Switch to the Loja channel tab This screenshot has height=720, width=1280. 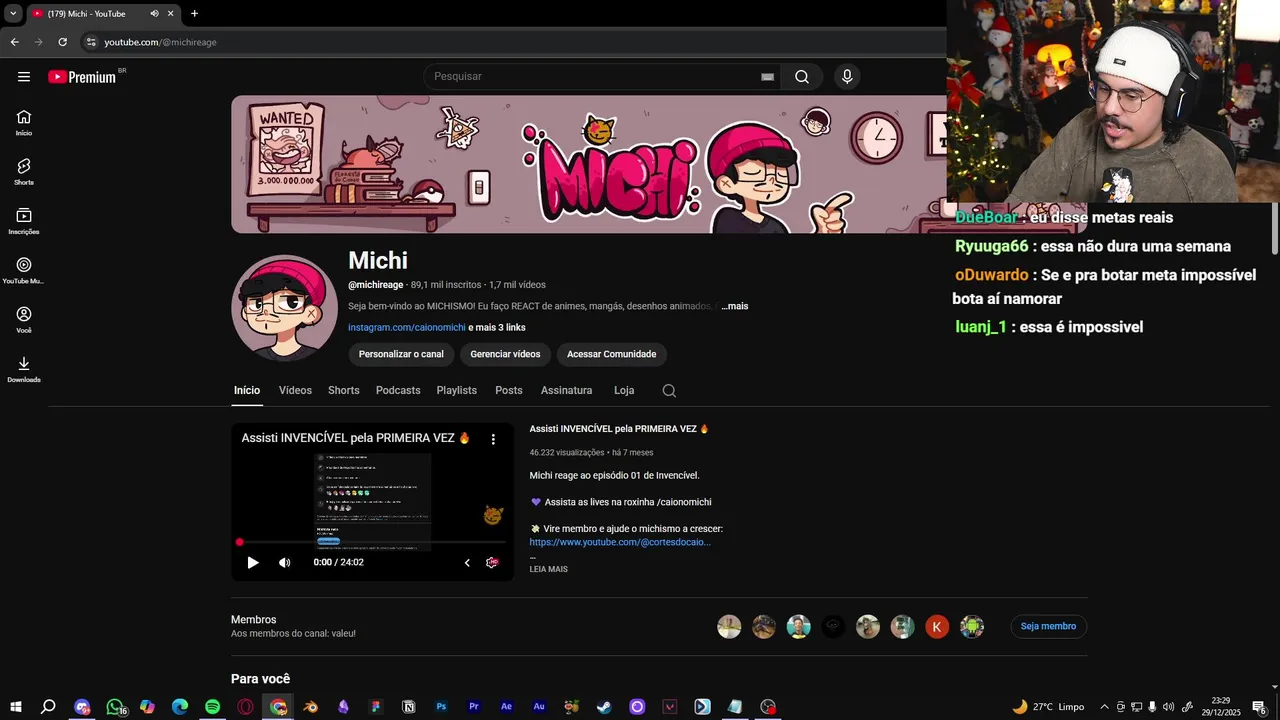[x=624, y=391]
